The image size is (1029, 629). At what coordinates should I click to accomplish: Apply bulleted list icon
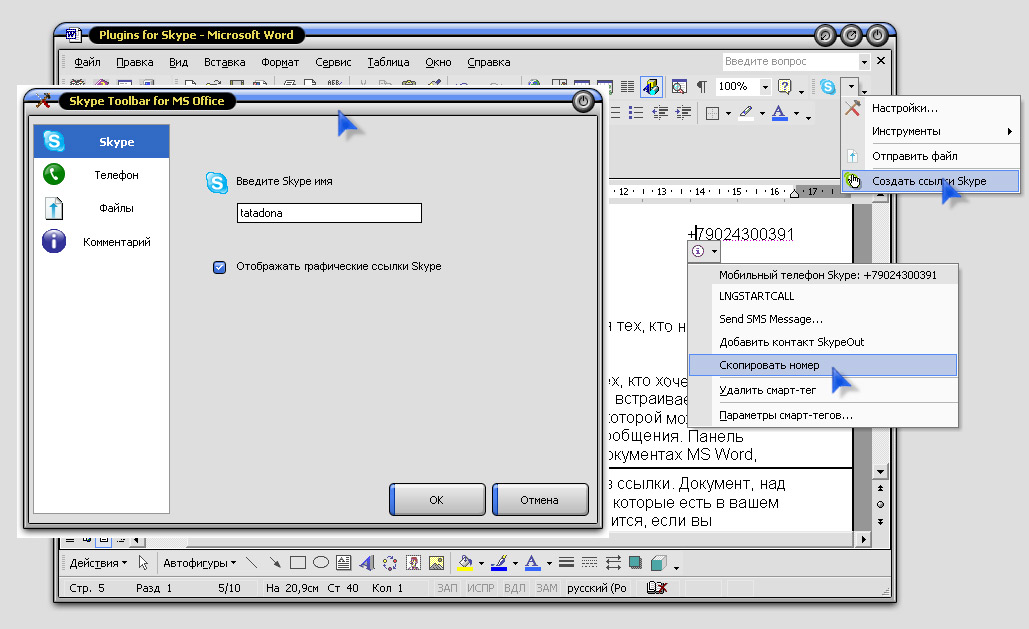[635, 113]
